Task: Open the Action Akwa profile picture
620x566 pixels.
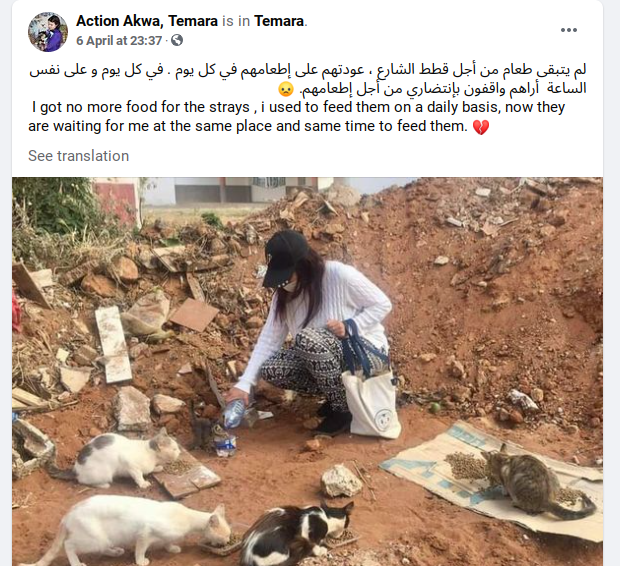Action: [x=48, y=32]
